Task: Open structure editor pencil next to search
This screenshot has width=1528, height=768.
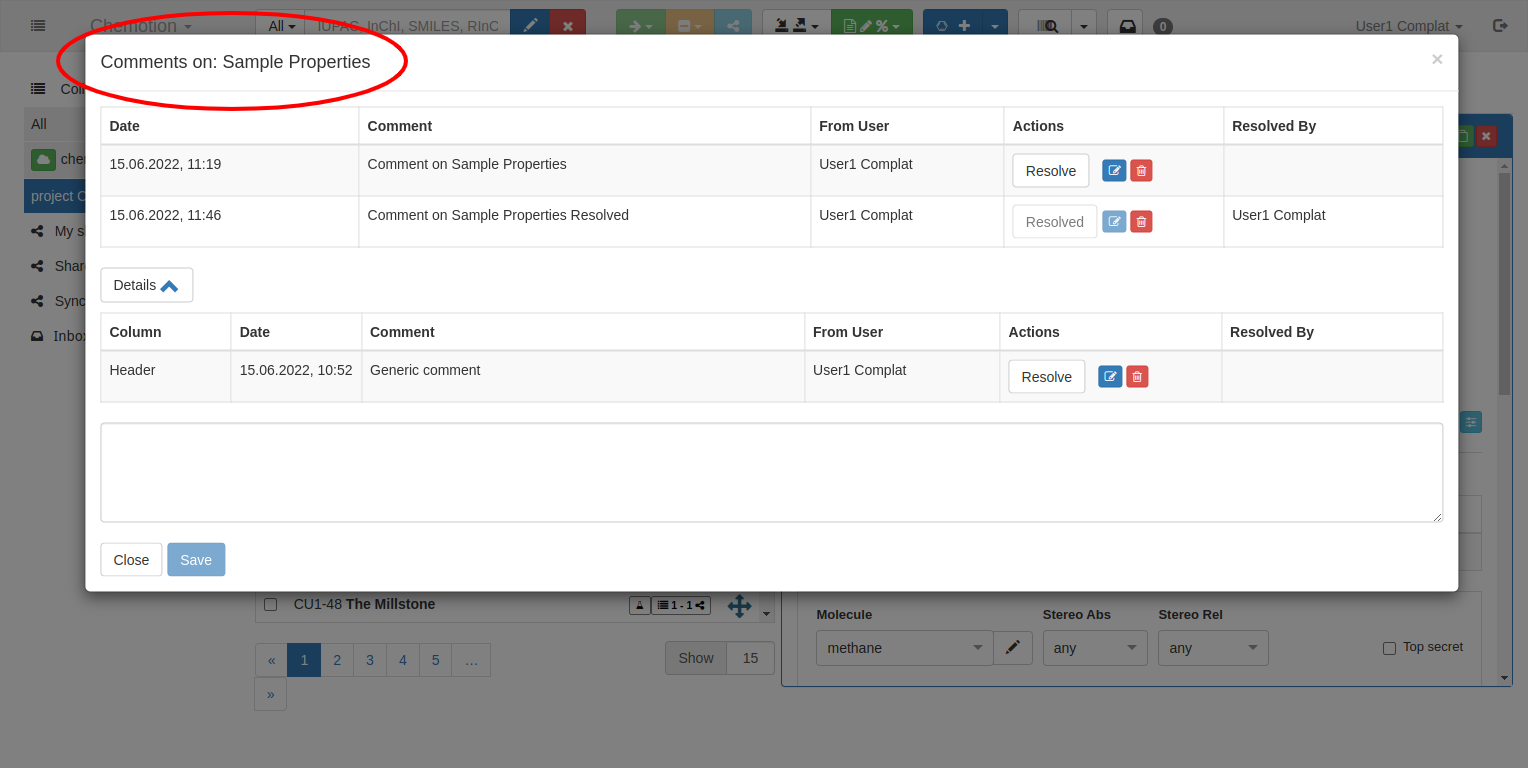Action: click(530, 26)
